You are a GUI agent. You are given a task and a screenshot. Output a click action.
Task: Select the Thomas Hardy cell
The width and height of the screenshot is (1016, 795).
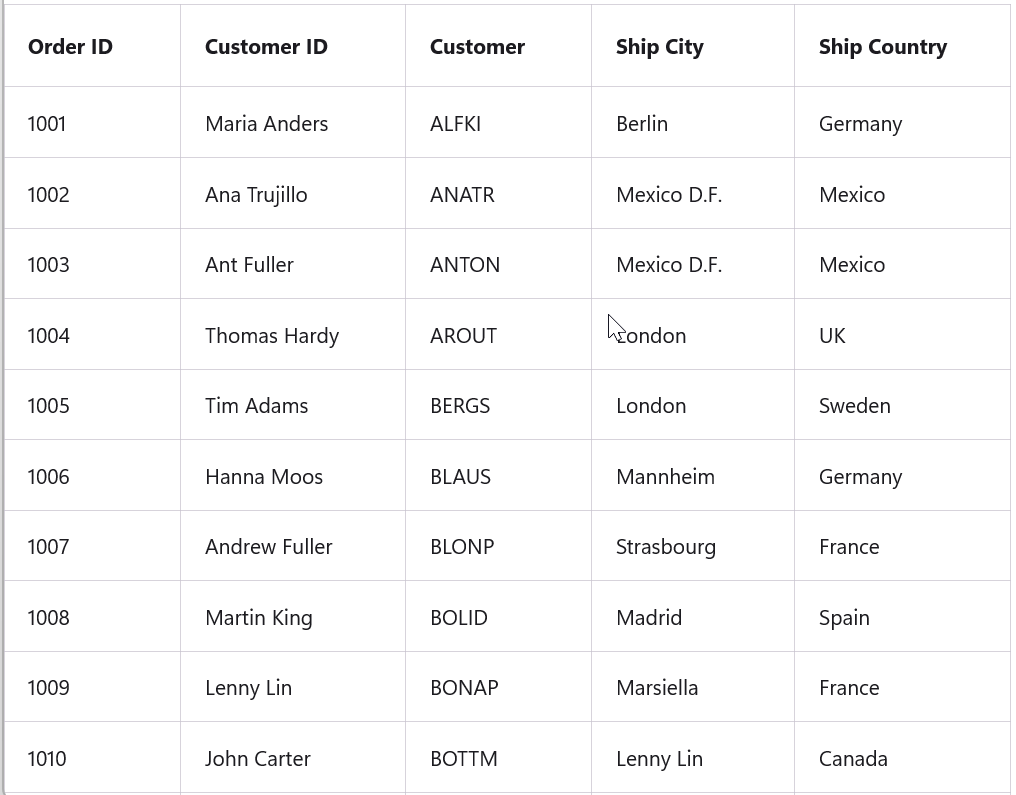point(272,336)
